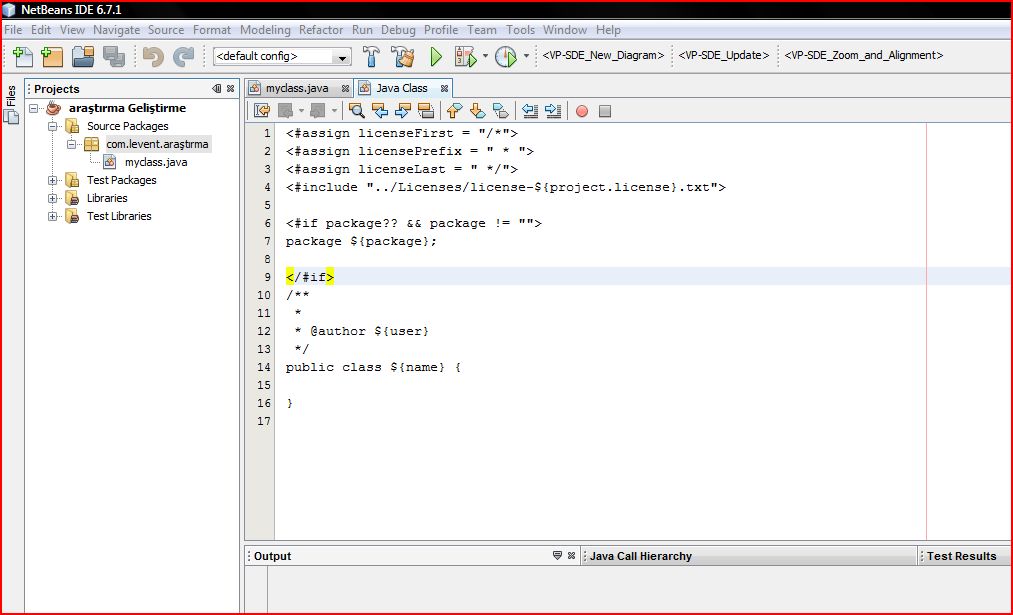The width and height of the screenshot is (1013, 615).
Task: Close the Output panel
Action: (x=571, y=556)
